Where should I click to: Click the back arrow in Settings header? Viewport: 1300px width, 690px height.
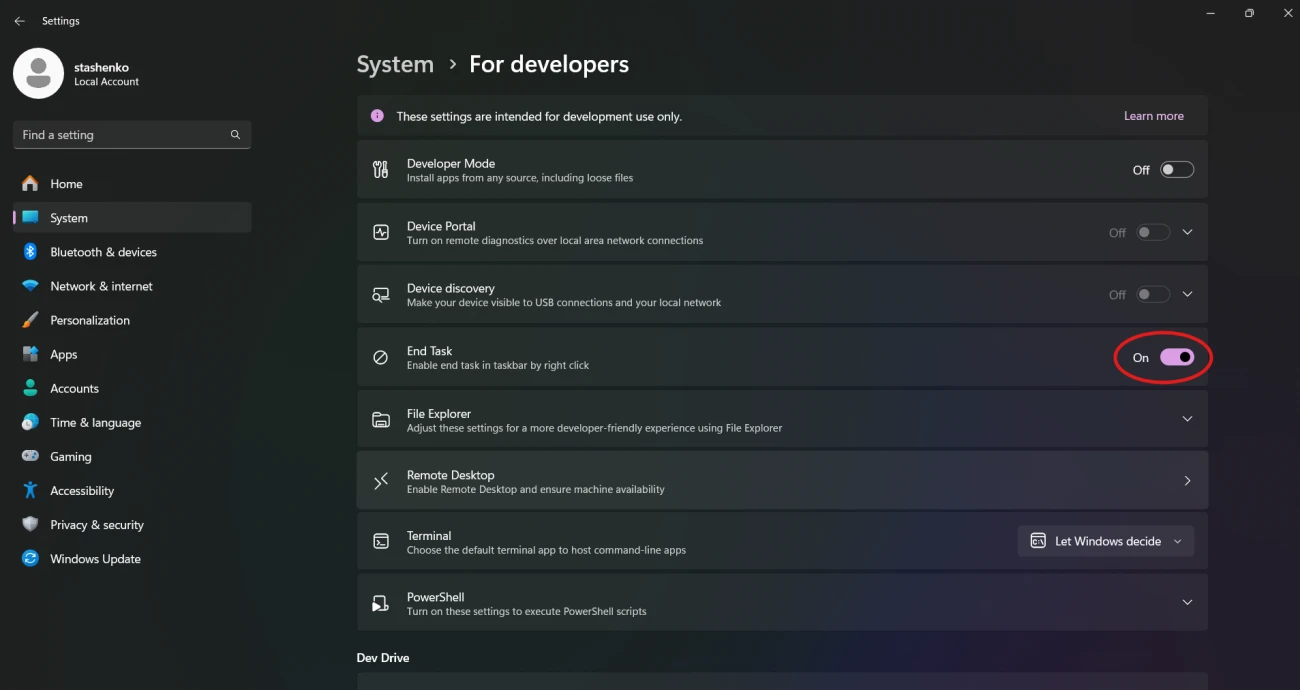point(19,21)
